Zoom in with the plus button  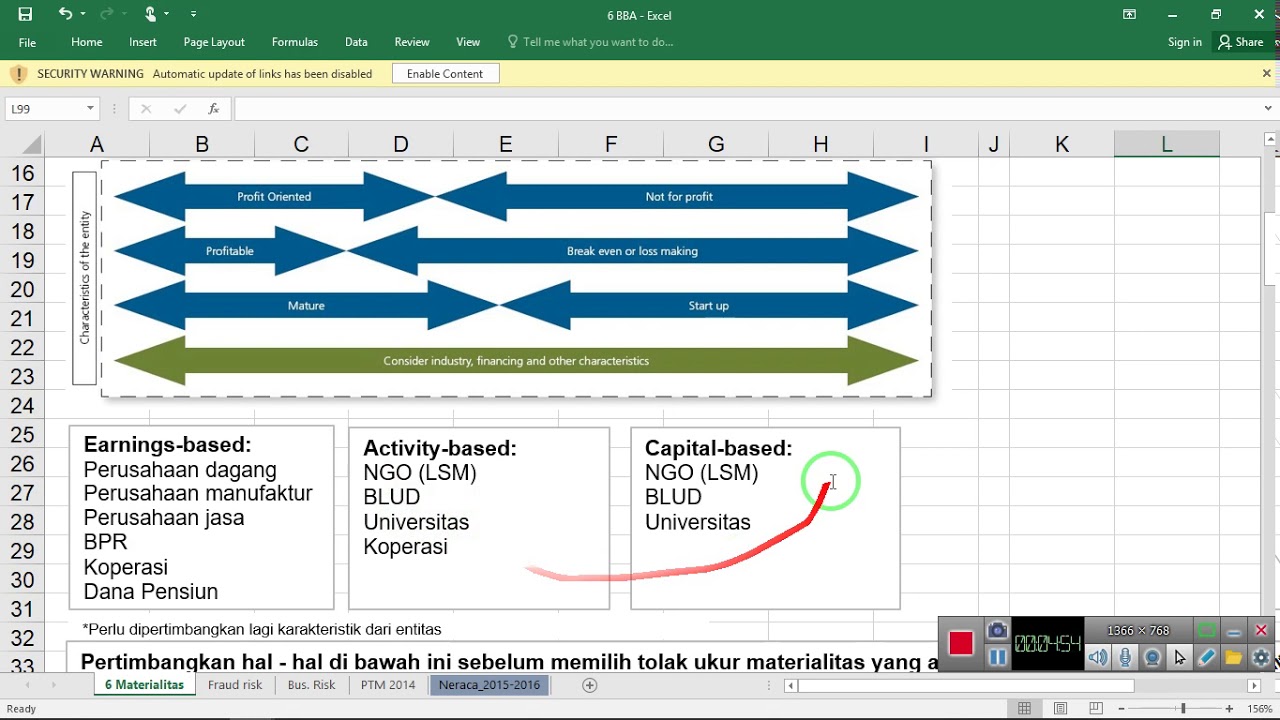click(1229, 709)
